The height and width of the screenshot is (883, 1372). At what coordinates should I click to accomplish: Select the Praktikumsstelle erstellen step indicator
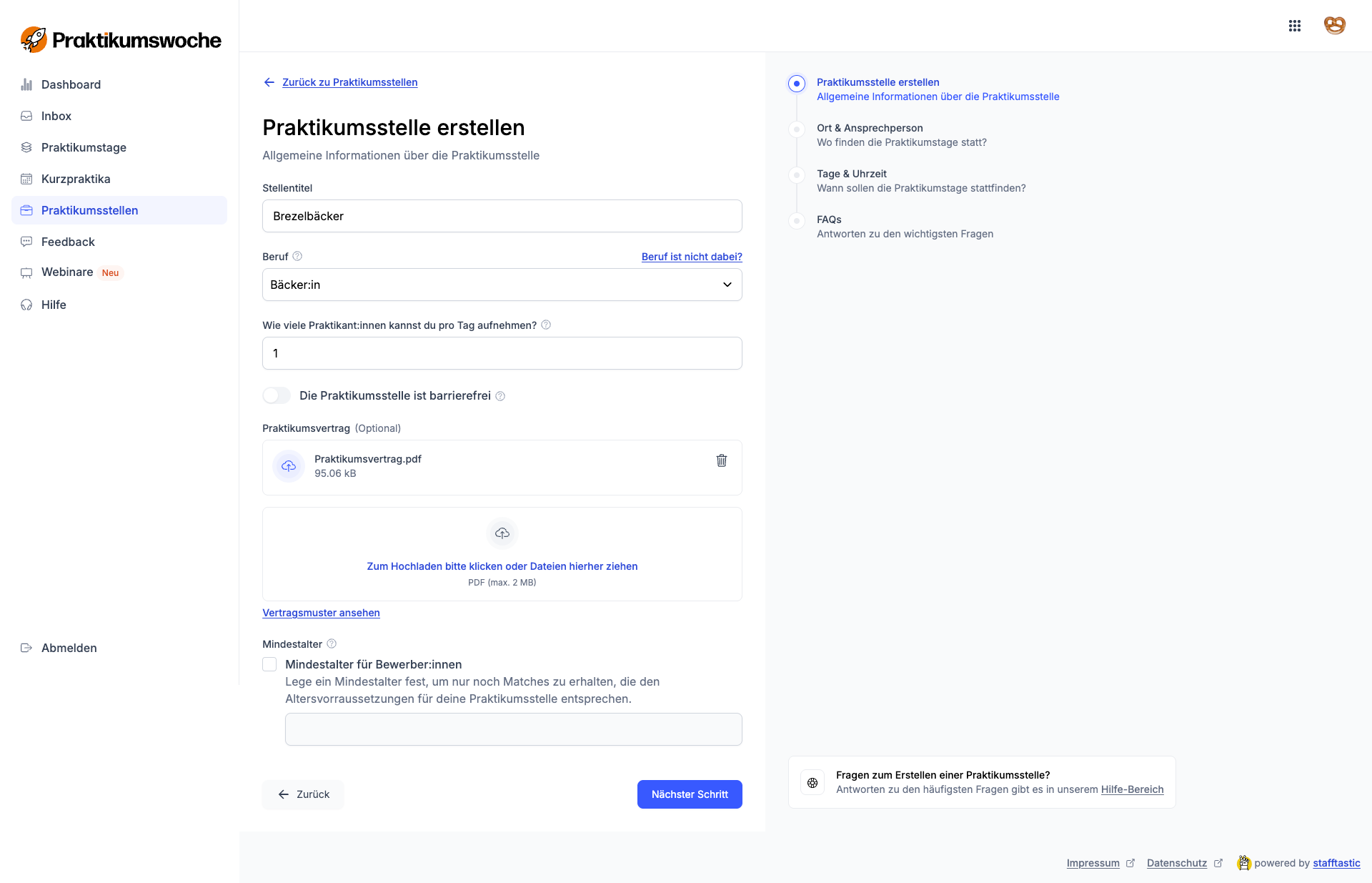pyautogui.click(x=796, y=84)
